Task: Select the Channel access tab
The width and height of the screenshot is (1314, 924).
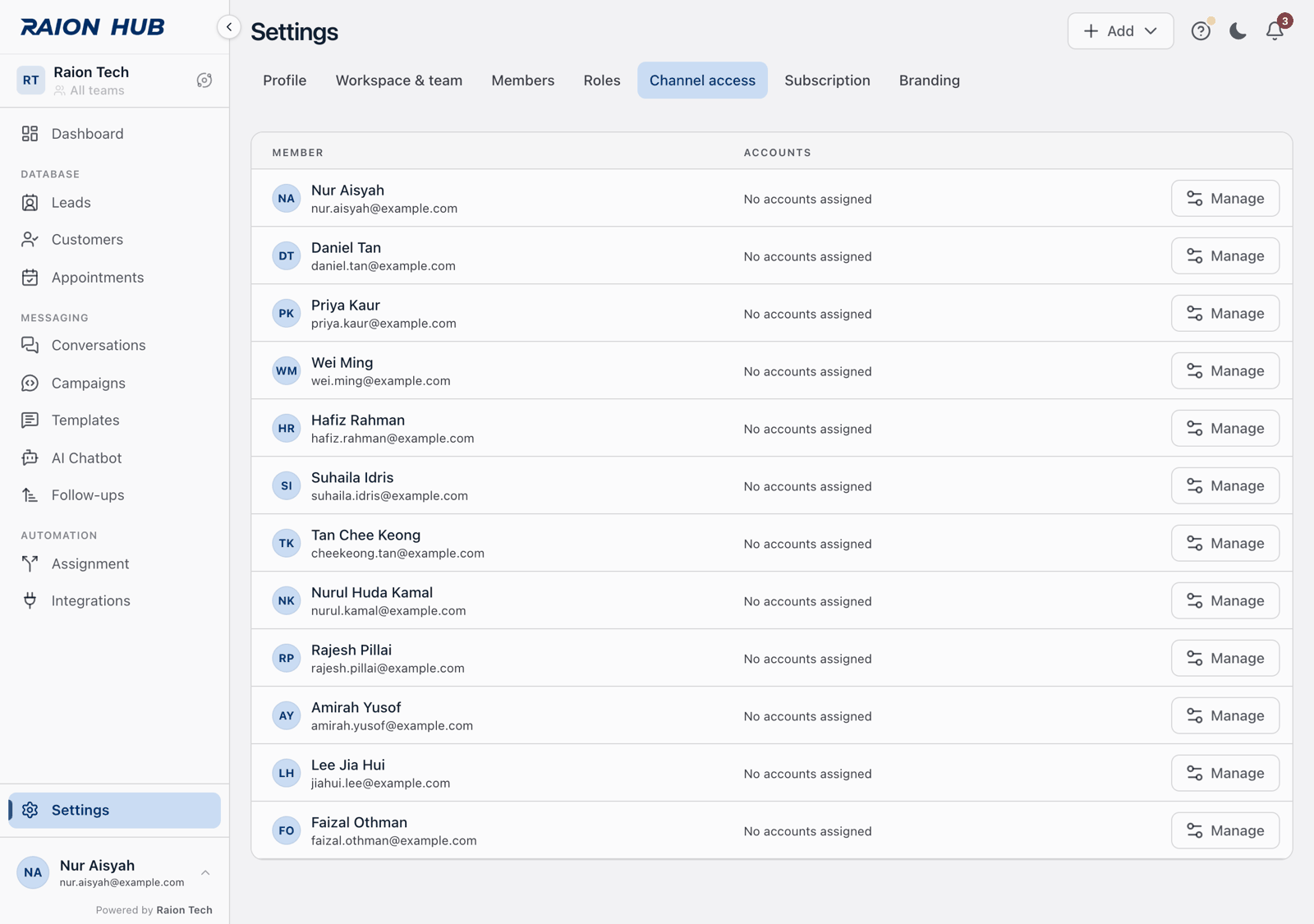Action: pos(702,80)
